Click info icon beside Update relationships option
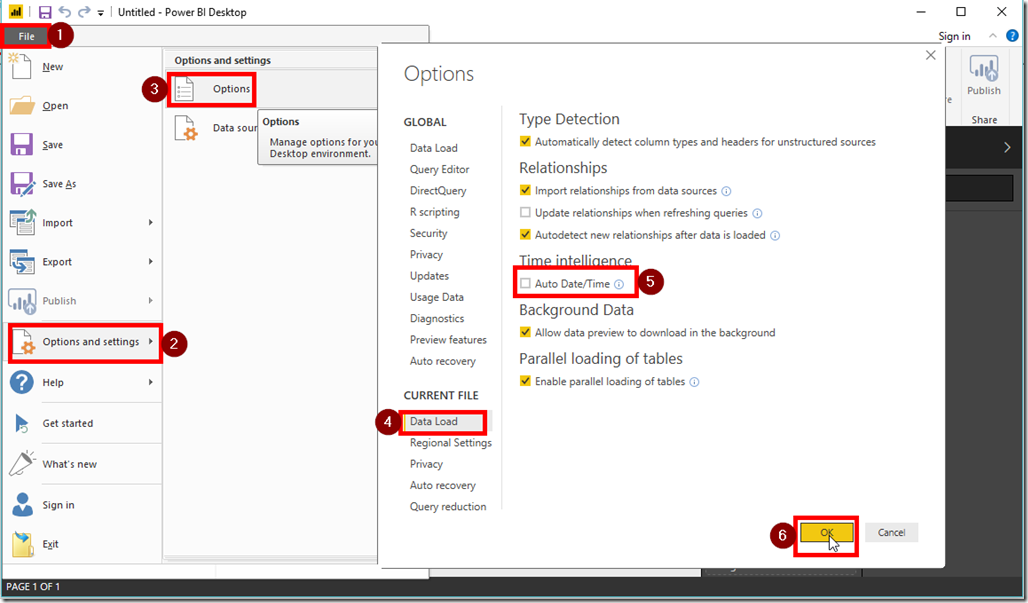The width and height of the screenshot is (1028, 603). (x=757, y=214)
